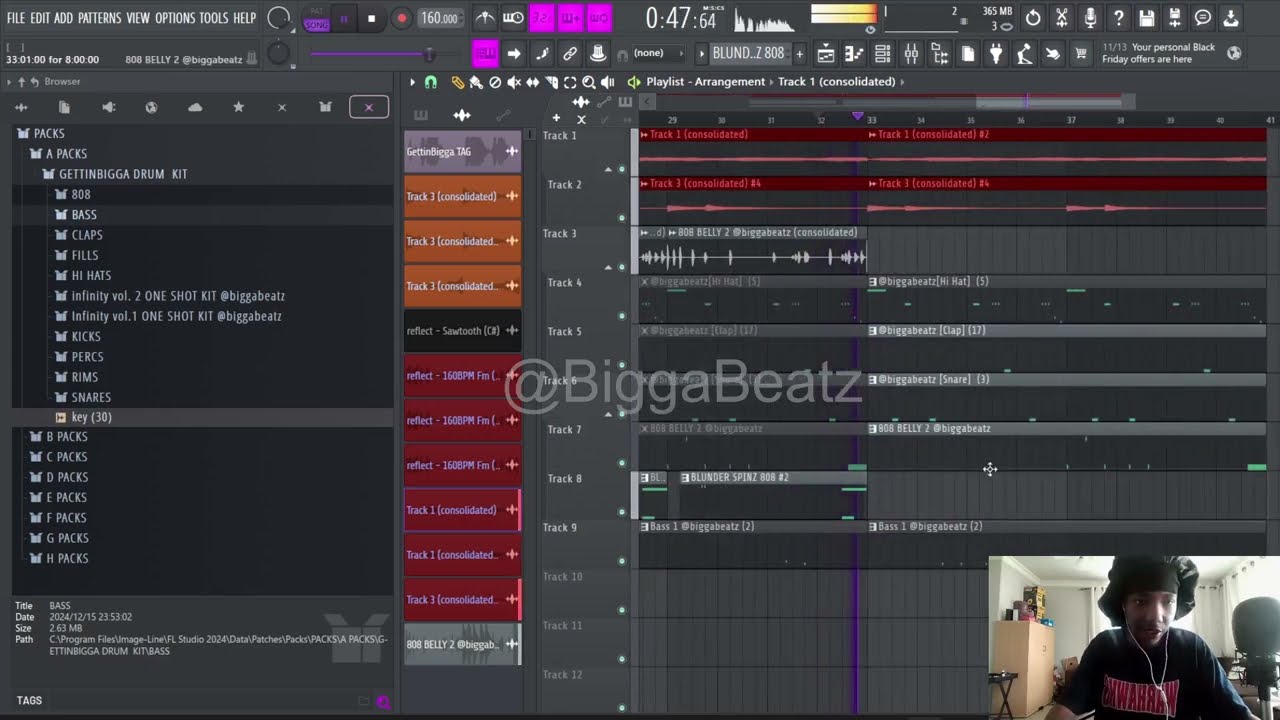Mute Track 10 using its green dot
The image size is (1280, 720).
click(x=621, y=610)
